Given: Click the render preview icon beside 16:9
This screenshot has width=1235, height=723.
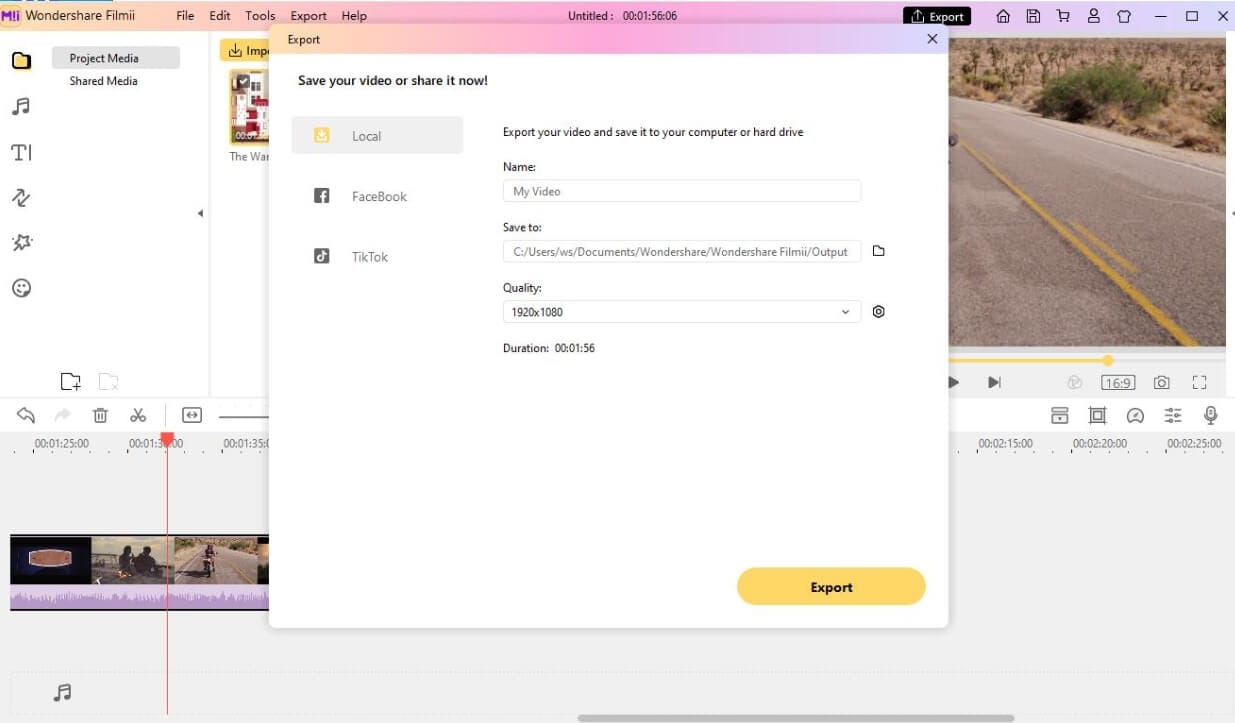Looking at the screenshot, I should (1075, 382).
